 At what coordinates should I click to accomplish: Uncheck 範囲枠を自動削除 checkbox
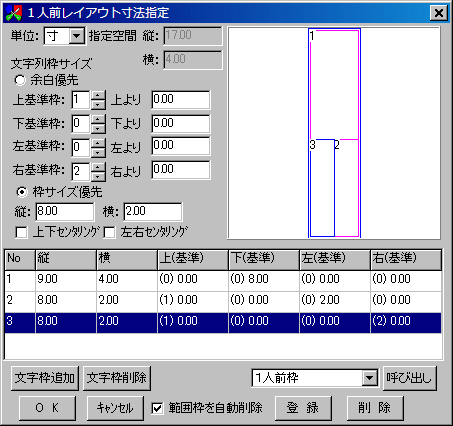pyautogui.click(x=157, y=408)
